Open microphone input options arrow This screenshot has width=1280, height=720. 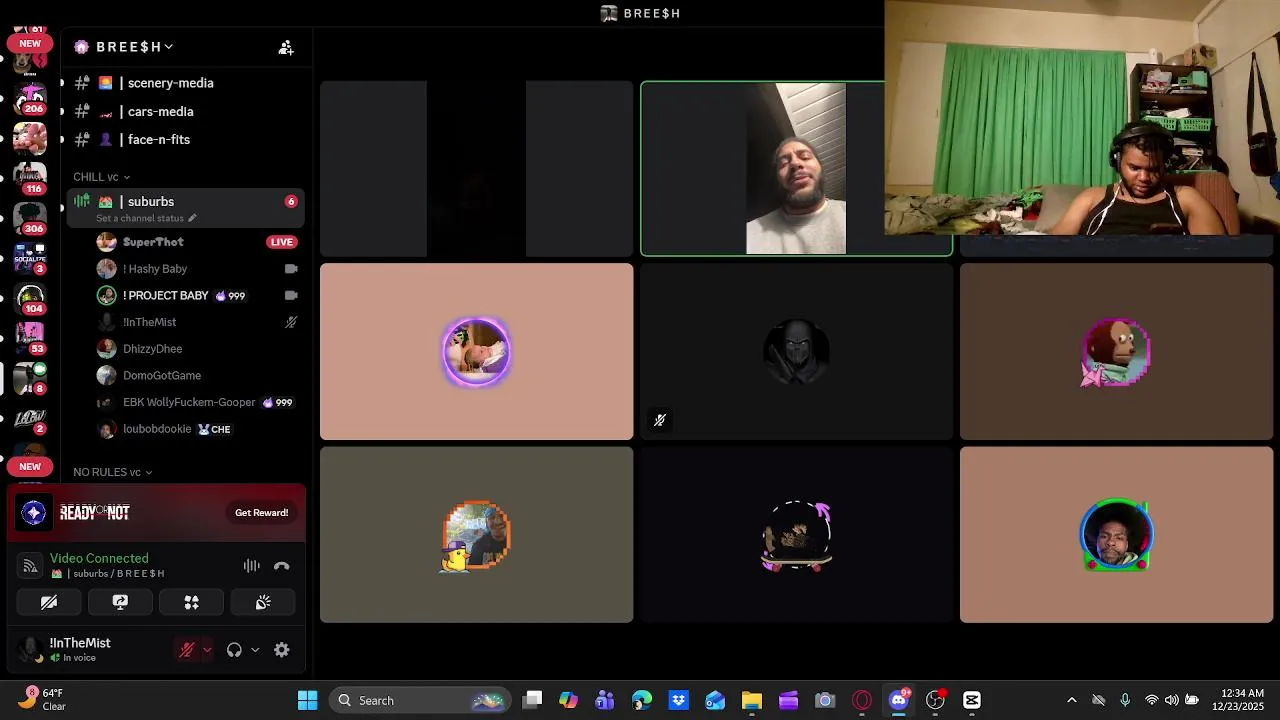tap(207, 650)
